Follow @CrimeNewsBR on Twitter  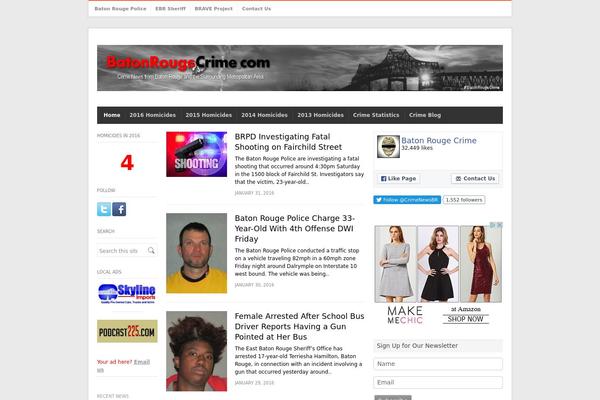(x=407, y=200)
